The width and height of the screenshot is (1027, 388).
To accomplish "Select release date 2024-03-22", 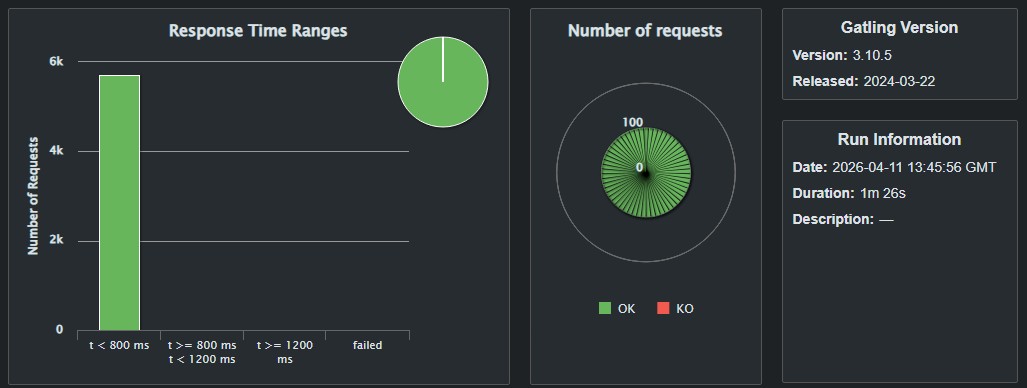I will pyautogui.click(x=899, y=82).
